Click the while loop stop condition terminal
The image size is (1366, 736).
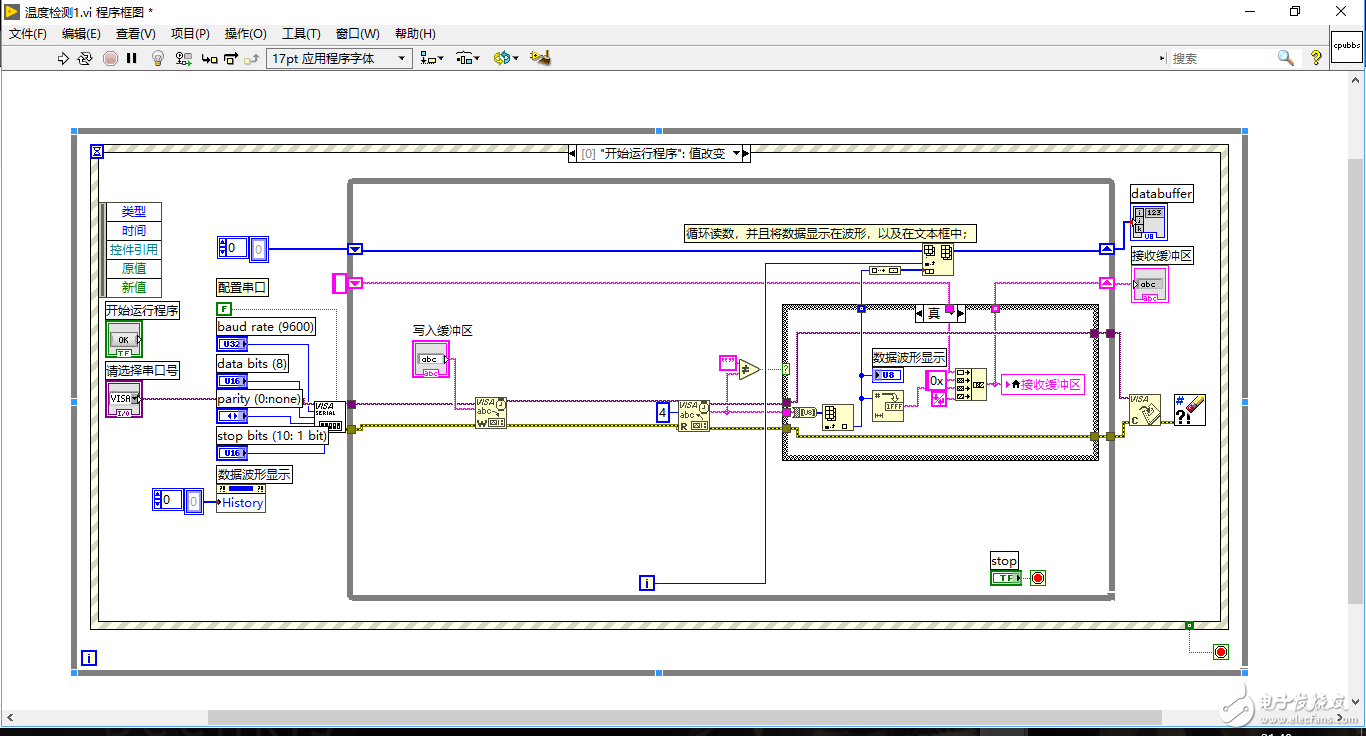[1037, 578]
